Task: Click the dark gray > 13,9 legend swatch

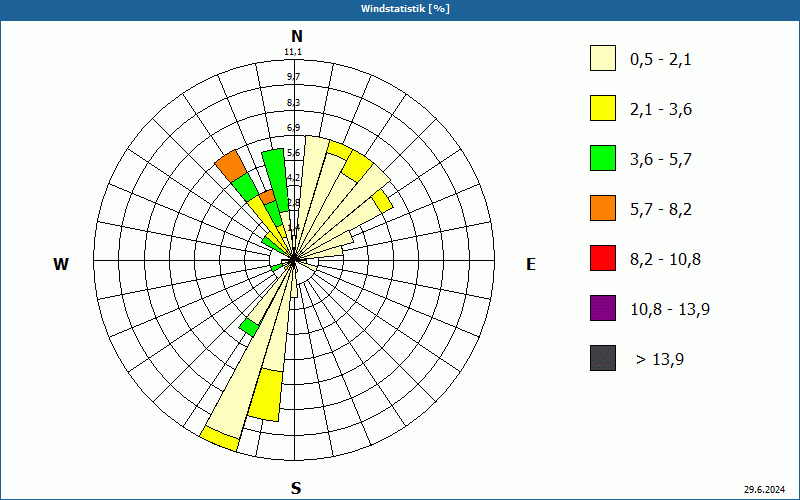Action: (603, 358)
